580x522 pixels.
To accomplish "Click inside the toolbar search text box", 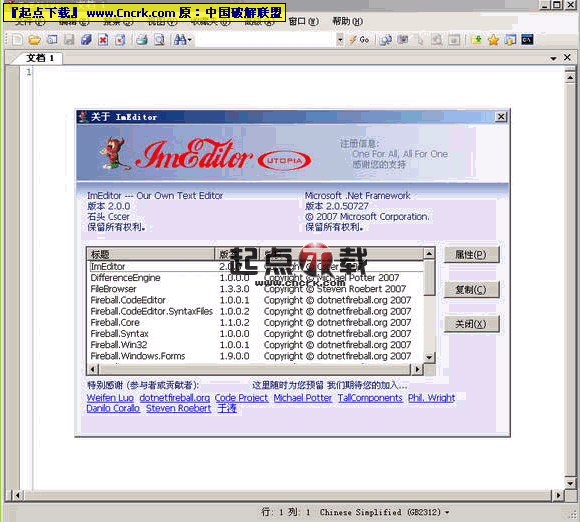I will [x=266, y=40].
